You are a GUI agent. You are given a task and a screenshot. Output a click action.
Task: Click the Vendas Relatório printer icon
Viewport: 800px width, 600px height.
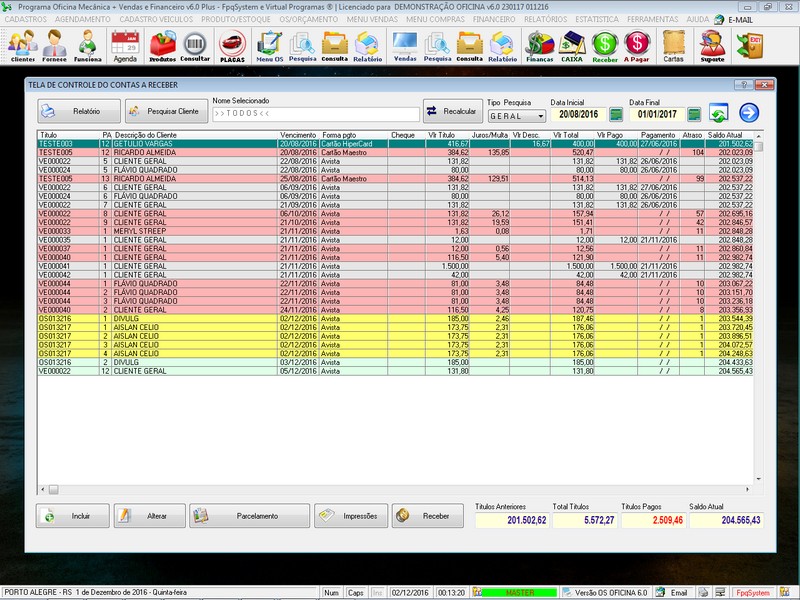(x=503, y=46)
